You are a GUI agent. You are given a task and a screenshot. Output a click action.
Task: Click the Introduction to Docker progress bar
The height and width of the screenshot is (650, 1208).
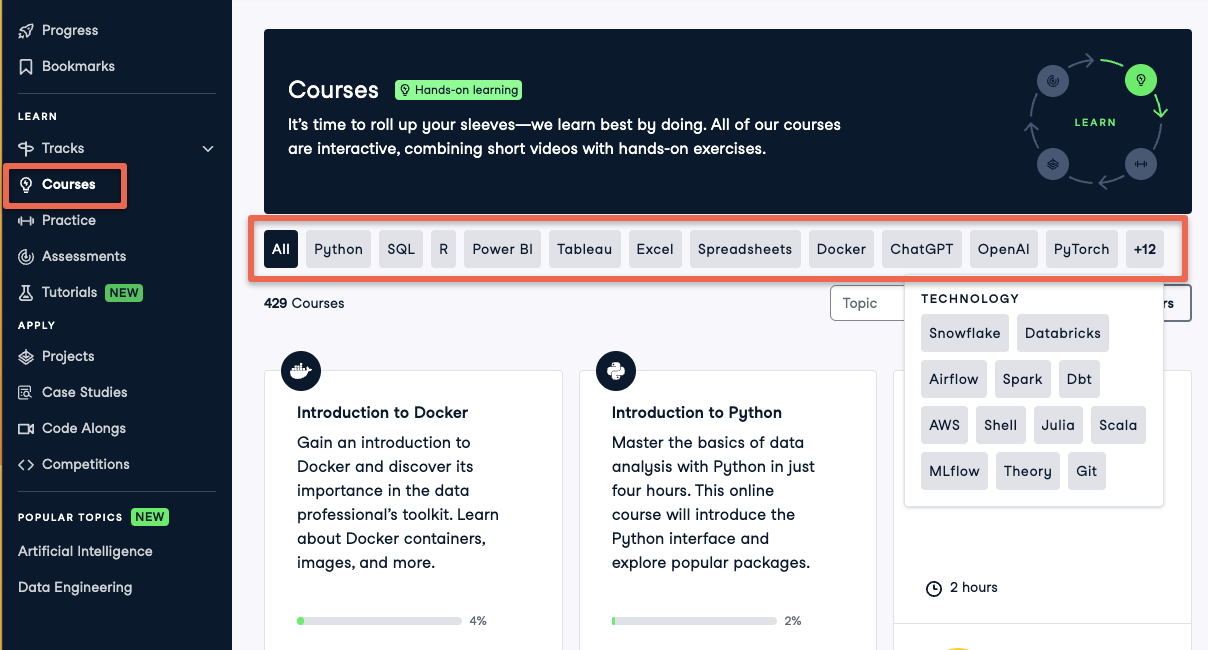point(379,620)
